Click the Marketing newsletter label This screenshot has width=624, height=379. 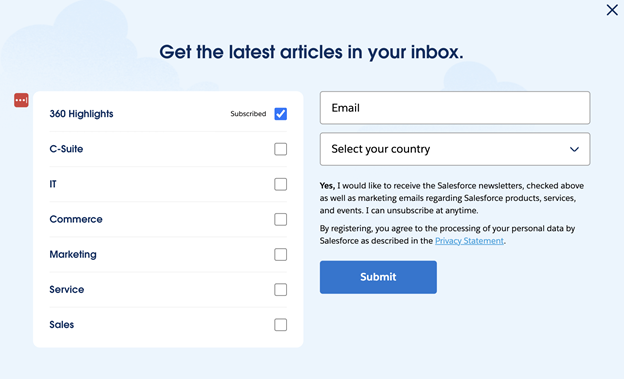(x=73, y=254)
